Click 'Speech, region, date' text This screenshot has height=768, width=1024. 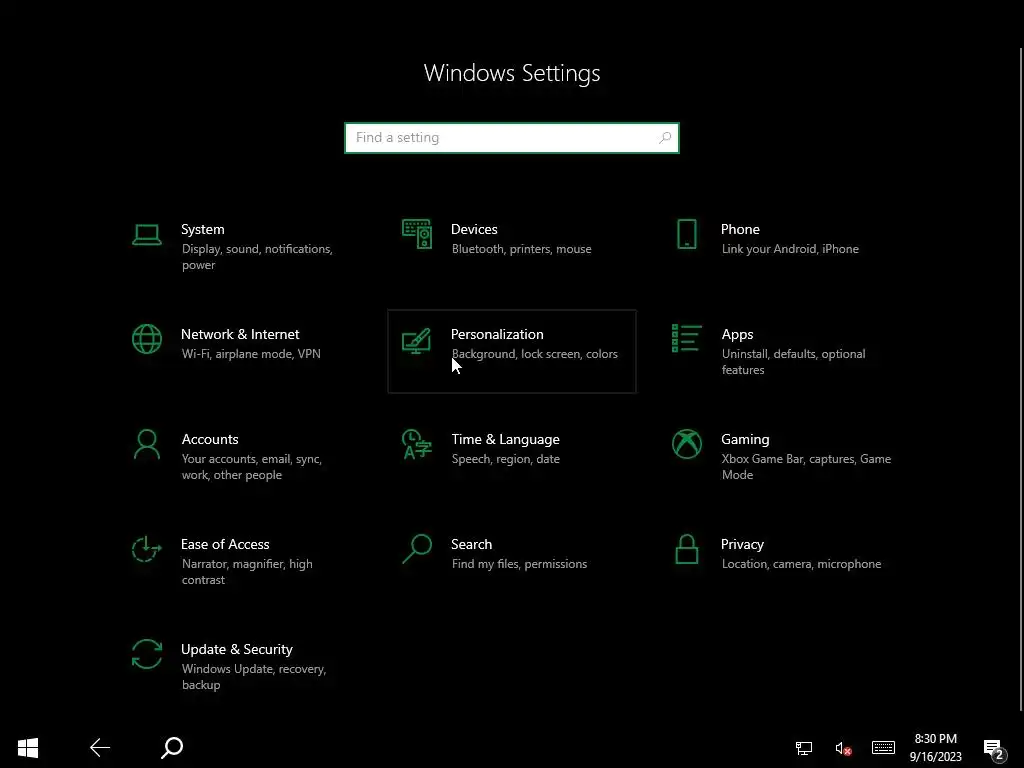pyautogui.click(x=505, y=459)
